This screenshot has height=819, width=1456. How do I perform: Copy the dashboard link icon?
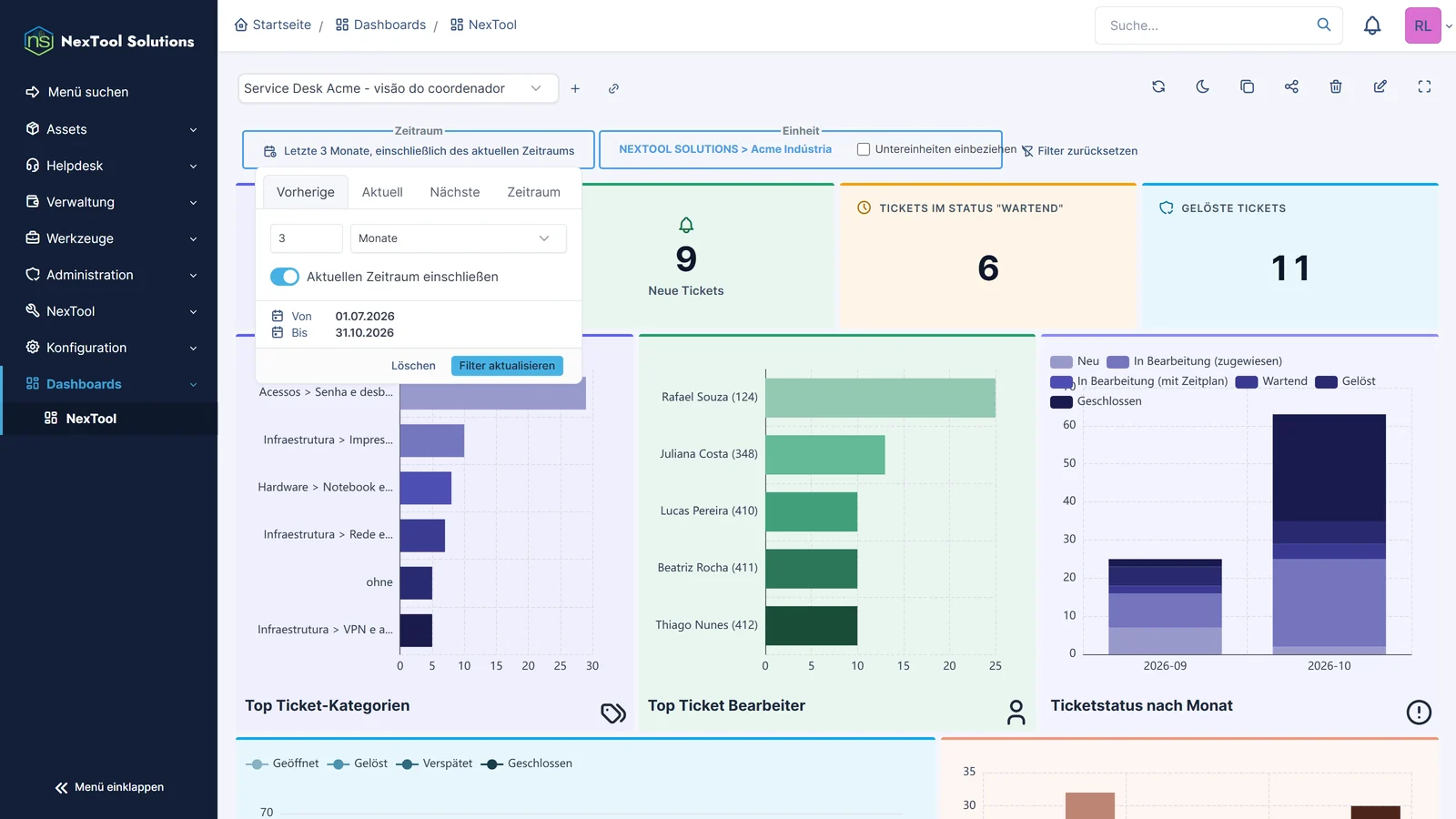(613, 88)
